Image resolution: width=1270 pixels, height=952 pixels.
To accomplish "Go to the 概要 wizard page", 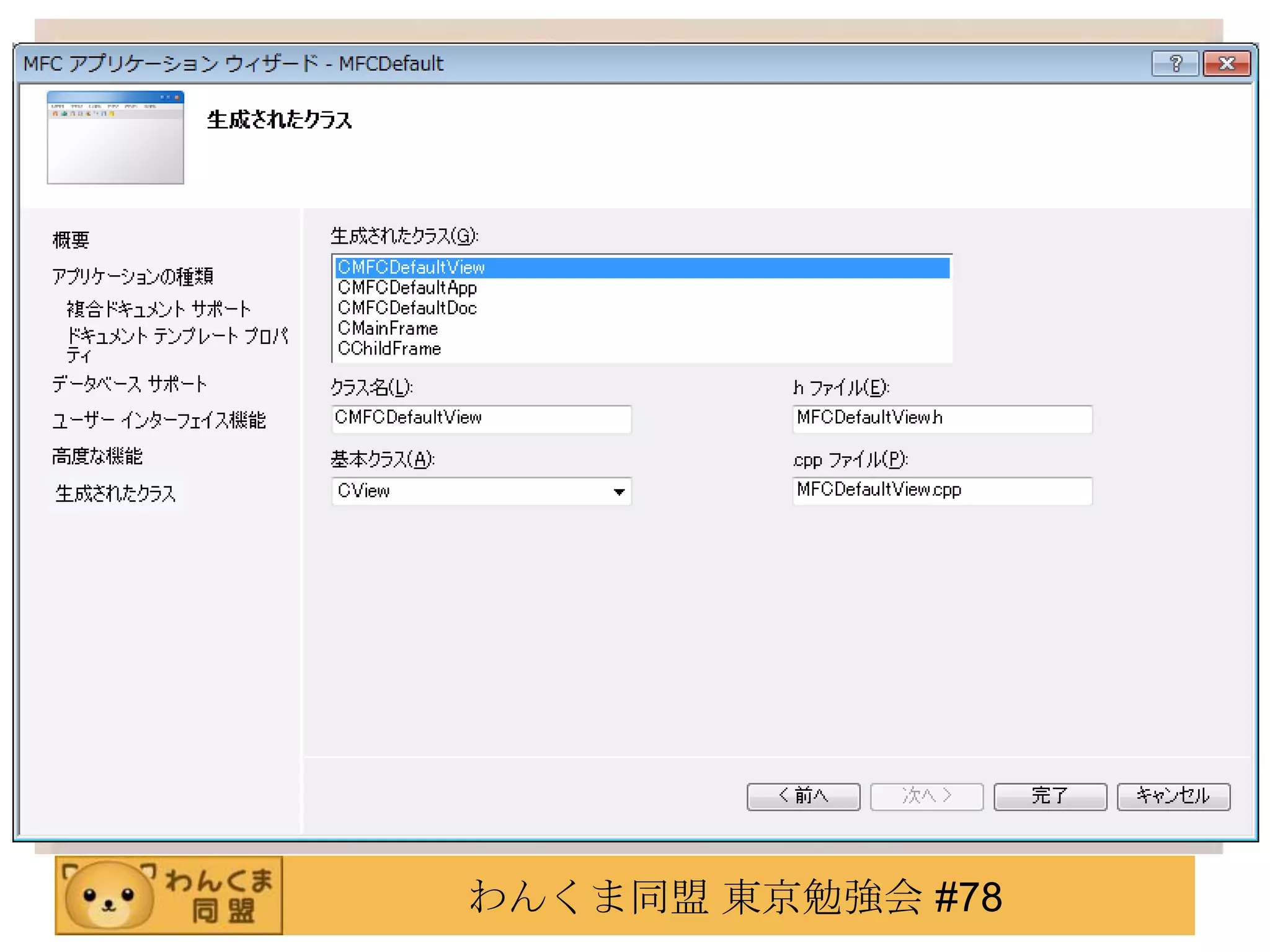I will (71, 240).
